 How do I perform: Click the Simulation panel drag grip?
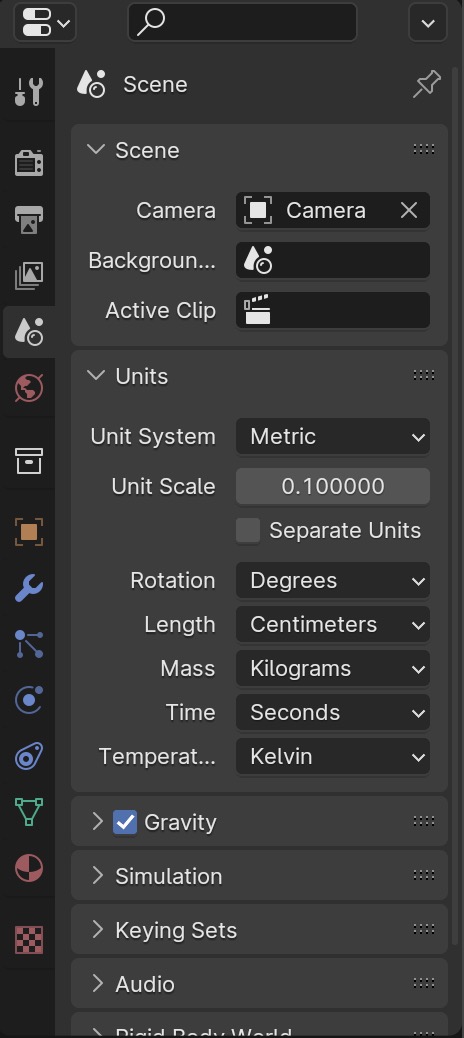[424, 875]
